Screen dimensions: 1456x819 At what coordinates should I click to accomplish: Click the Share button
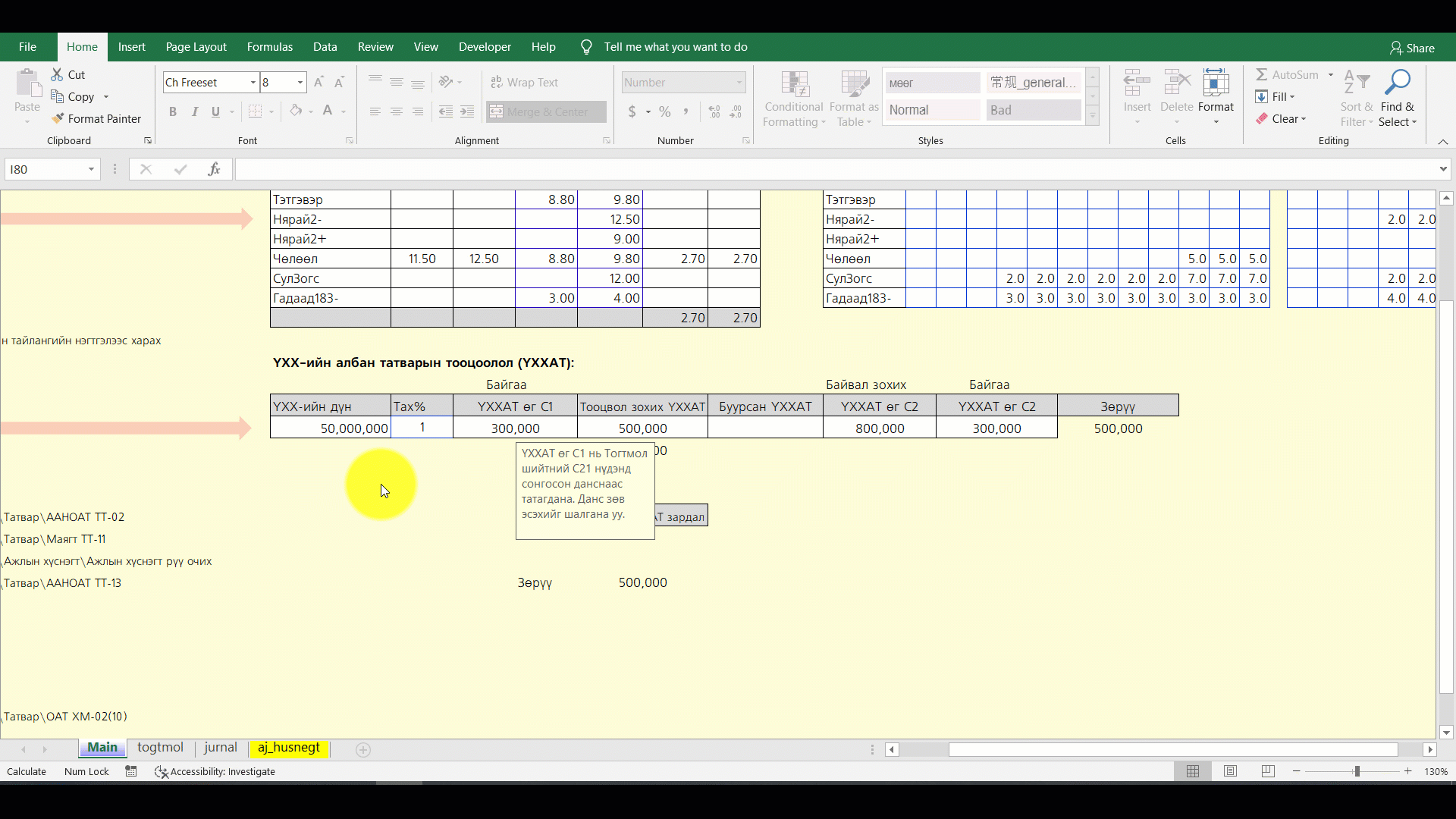(x=1412, y=48)
